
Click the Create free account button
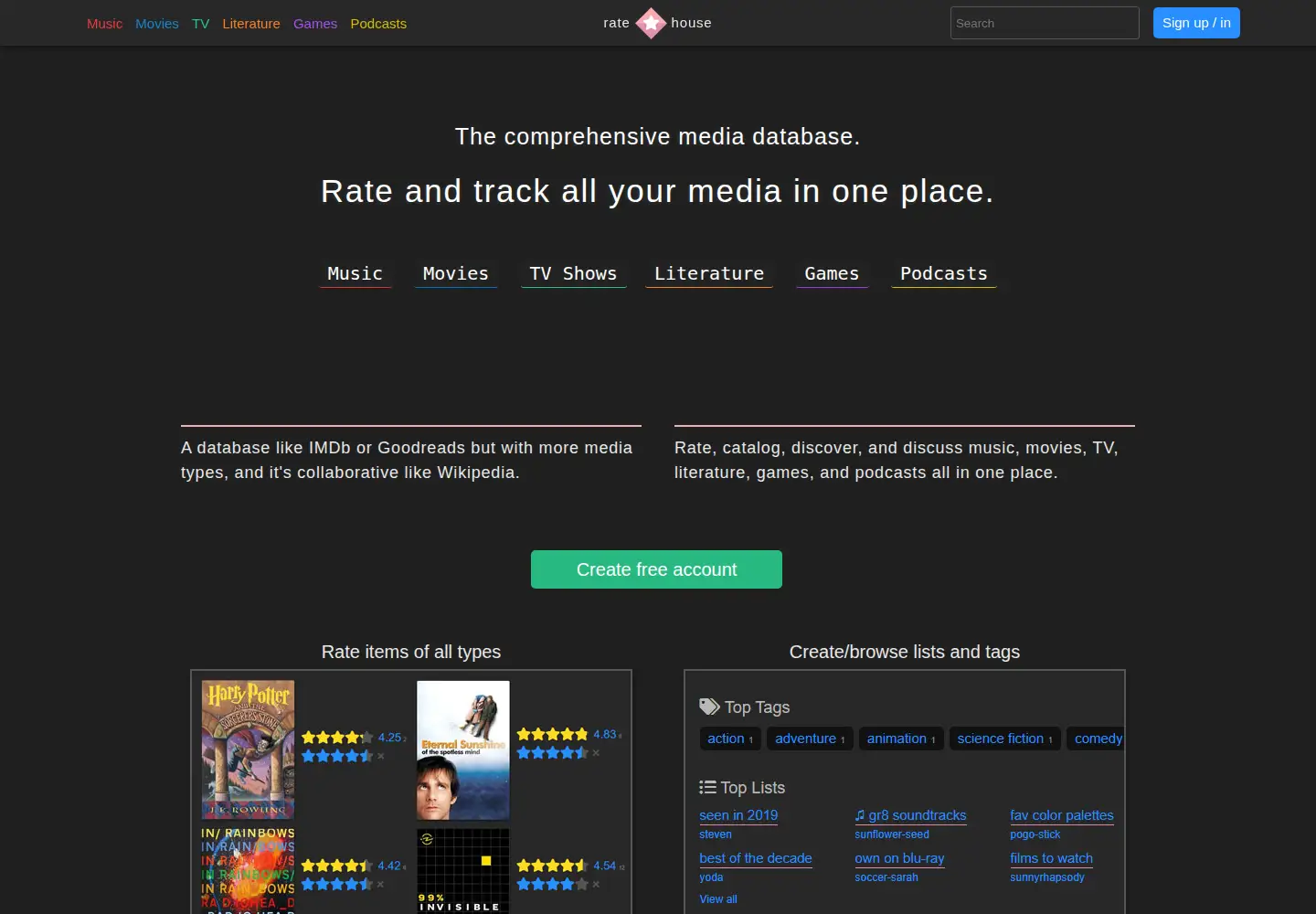point(656,569)
